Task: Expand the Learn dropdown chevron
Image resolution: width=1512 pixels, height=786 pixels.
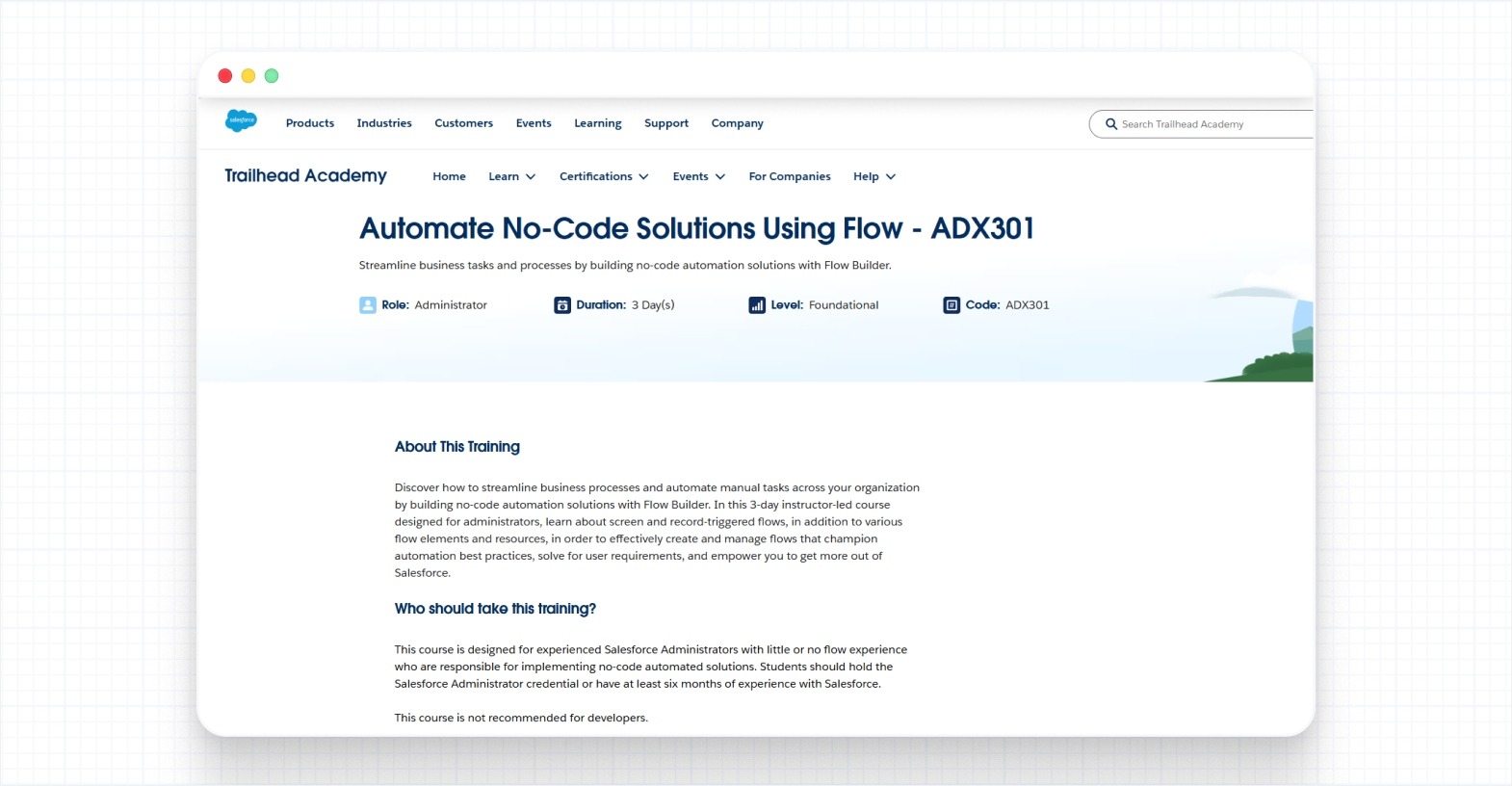Action: pos(531,177)
